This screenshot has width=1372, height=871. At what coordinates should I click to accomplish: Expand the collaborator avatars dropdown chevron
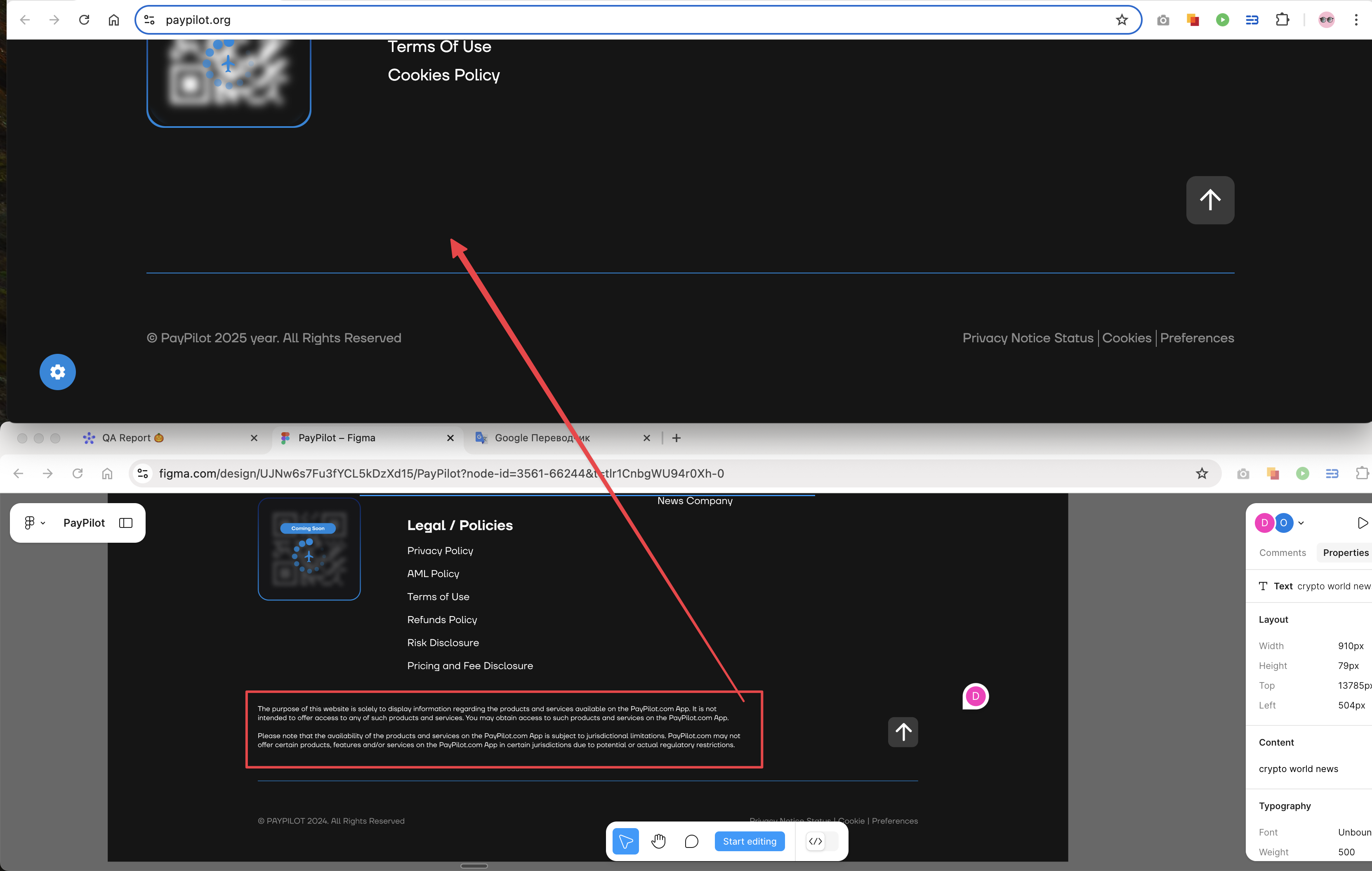pos(1301,523)
